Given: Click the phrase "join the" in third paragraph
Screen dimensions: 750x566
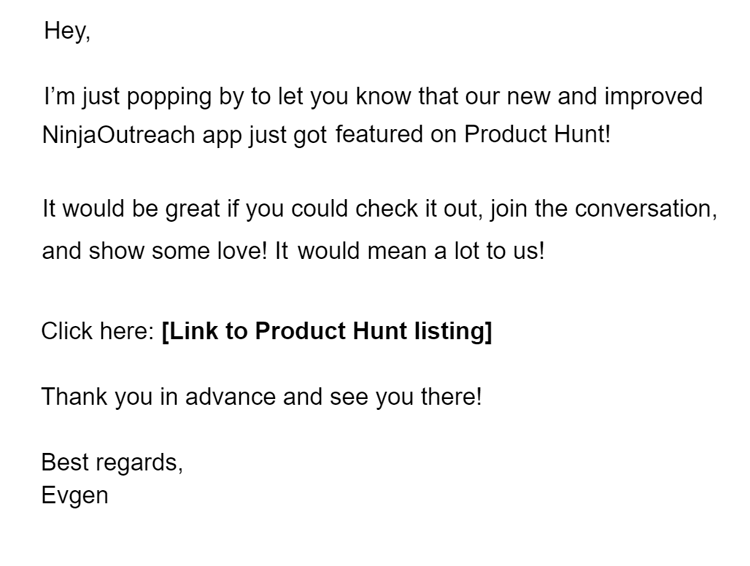Looking at the screenshot, I should tap(529, 210).
